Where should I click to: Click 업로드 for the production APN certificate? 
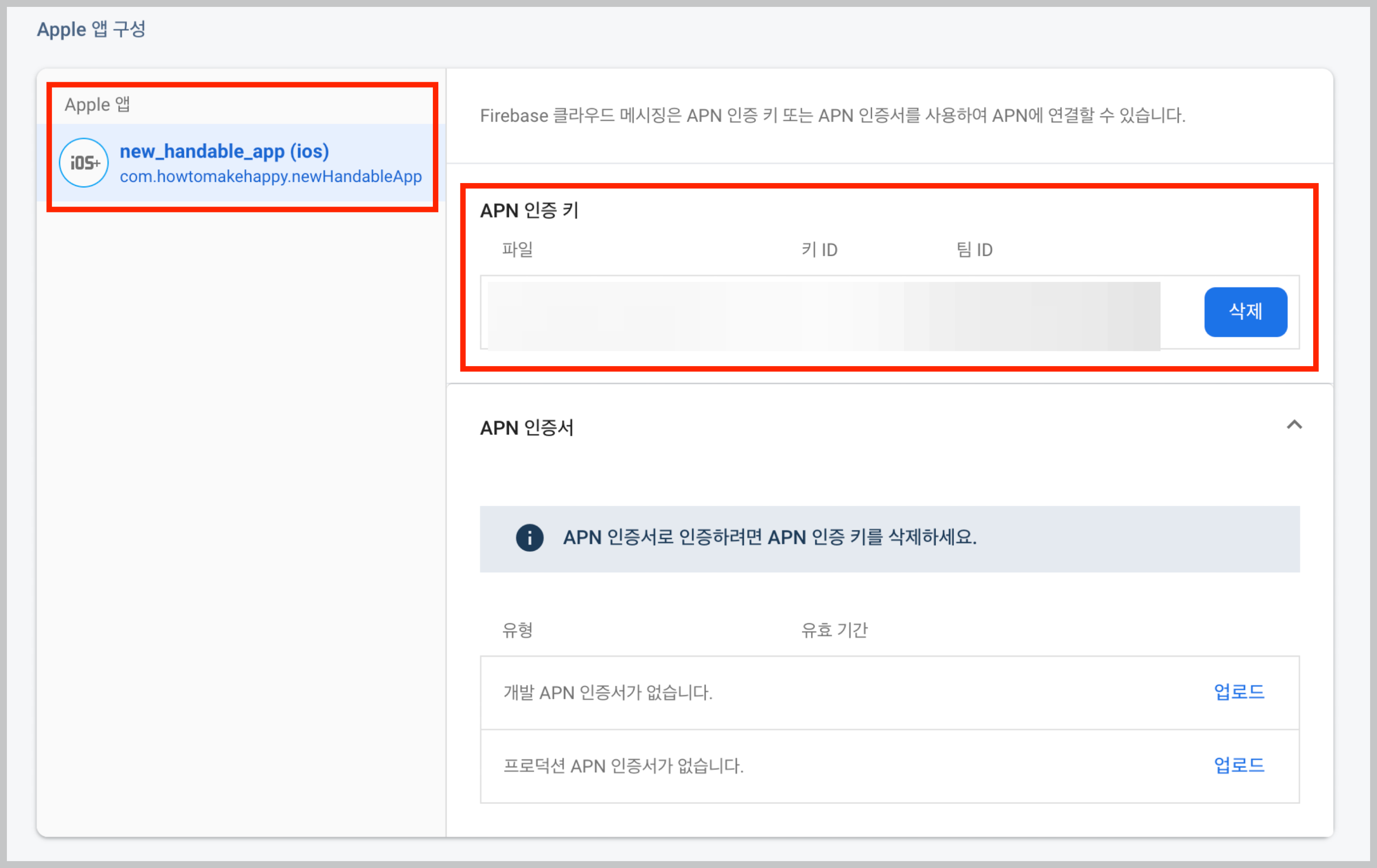coord(1239,765)
